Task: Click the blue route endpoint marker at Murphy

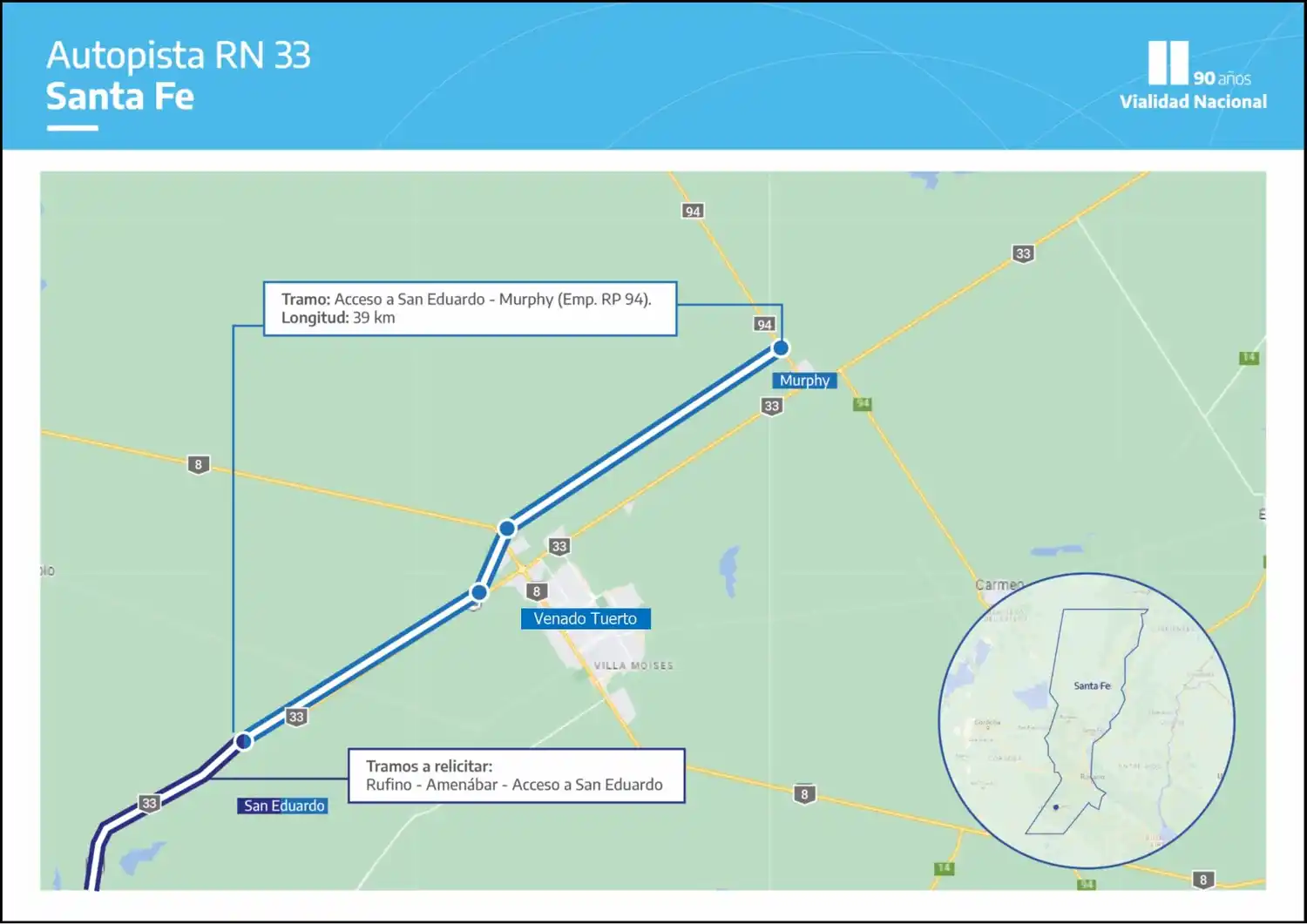Action: coord(781,348)
